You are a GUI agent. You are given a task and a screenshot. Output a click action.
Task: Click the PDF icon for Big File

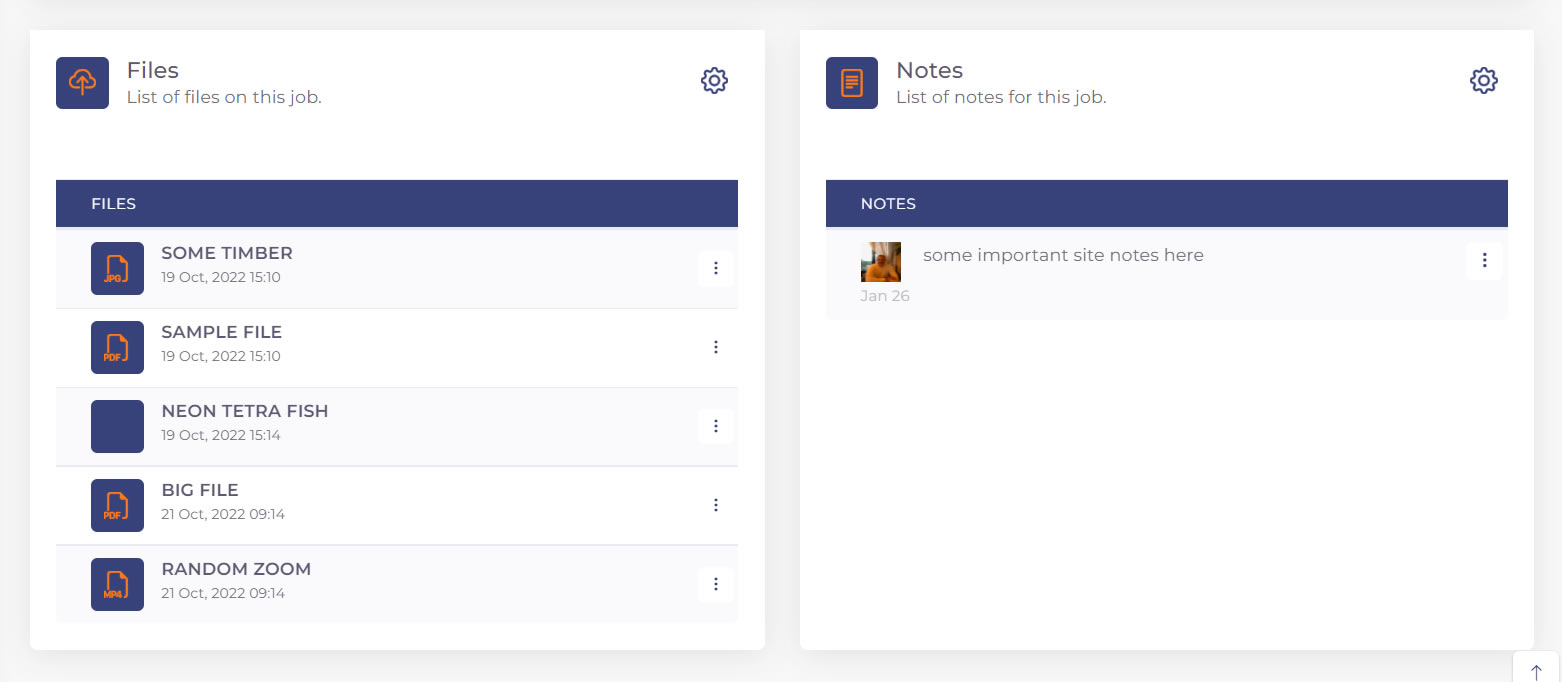point(117,505)
